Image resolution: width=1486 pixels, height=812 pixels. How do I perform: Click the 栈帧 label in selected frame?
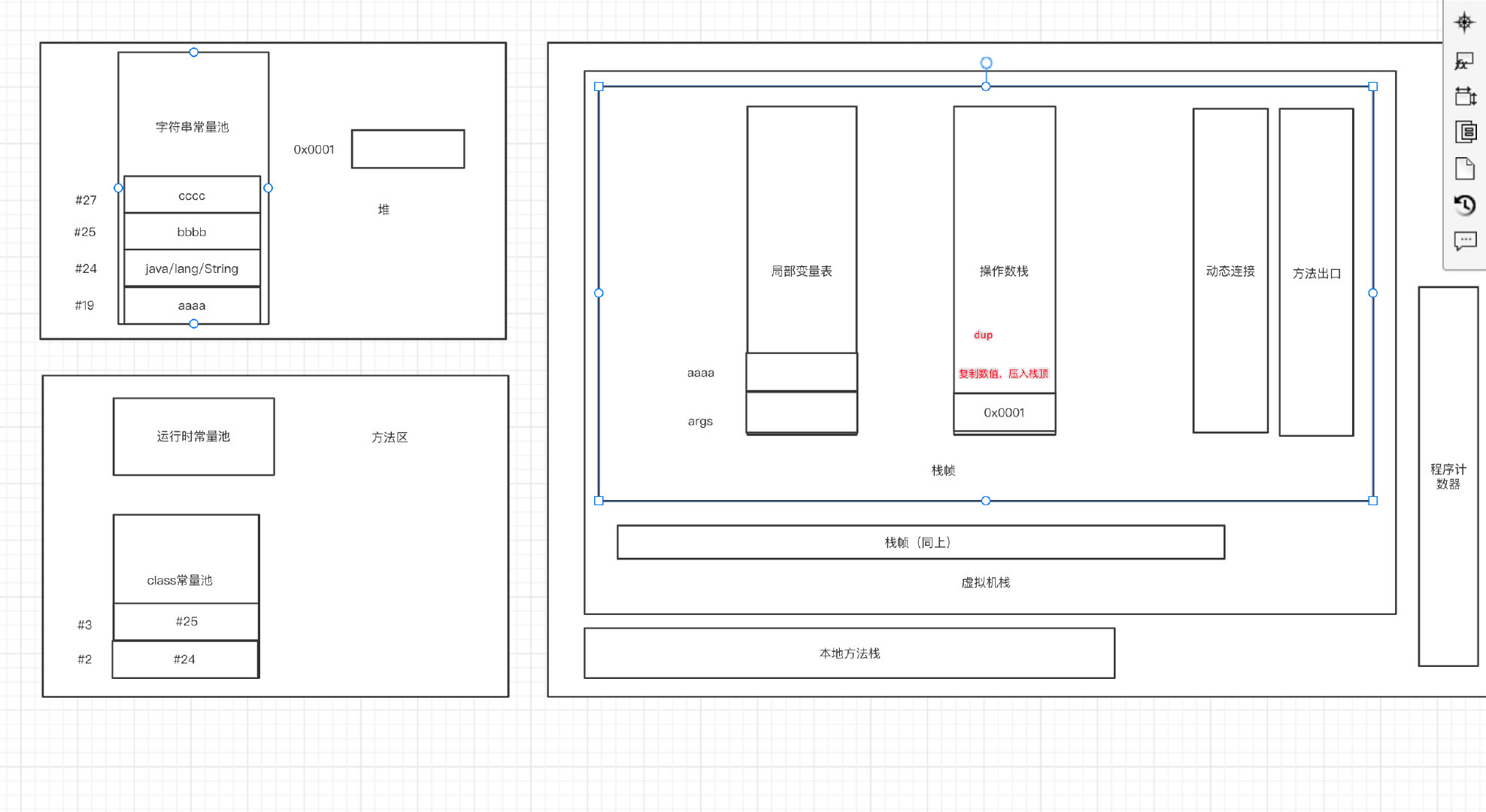[x=943, y=471]
